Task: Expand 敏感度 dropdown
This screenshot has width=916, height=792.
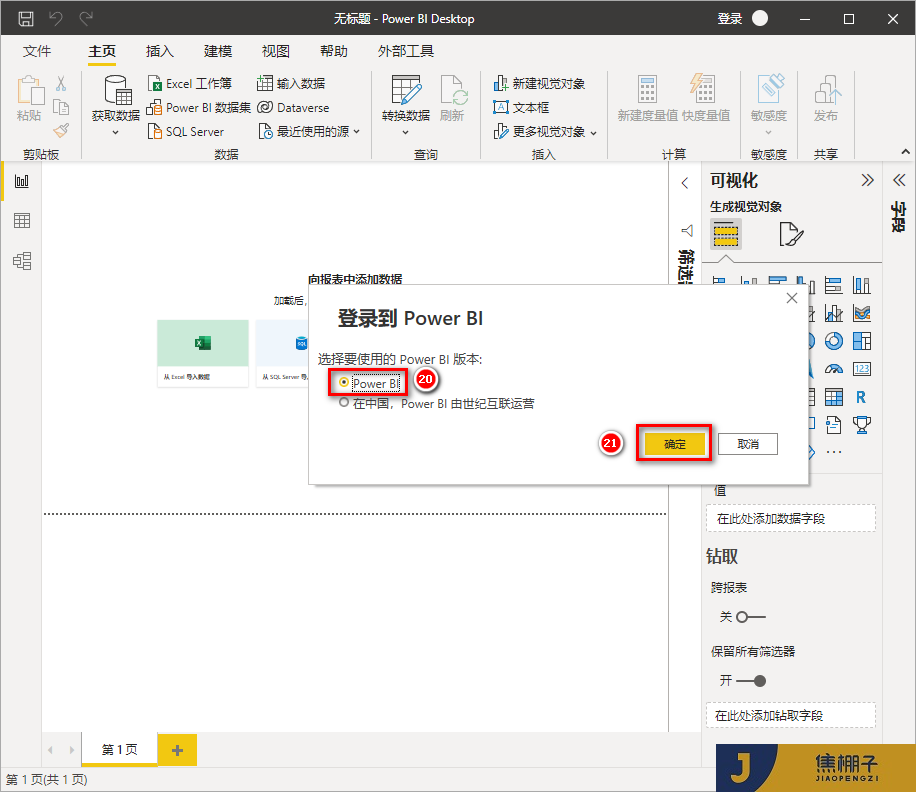Action: pyautogui.click(x=769, y=133)
